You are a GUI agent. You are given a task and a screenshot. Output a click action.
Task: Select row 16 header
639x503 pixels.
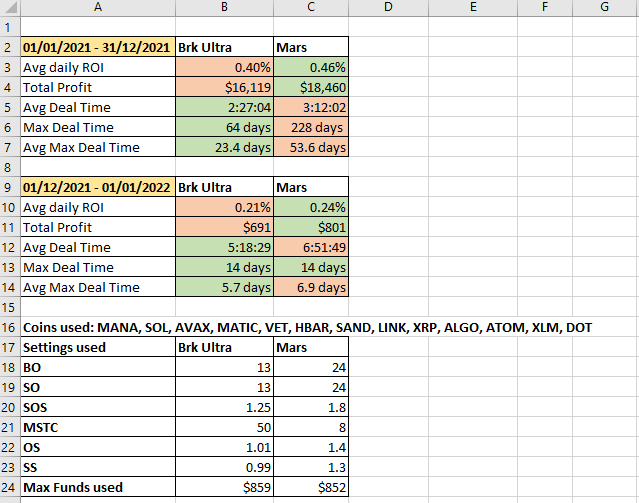[10, 327]
